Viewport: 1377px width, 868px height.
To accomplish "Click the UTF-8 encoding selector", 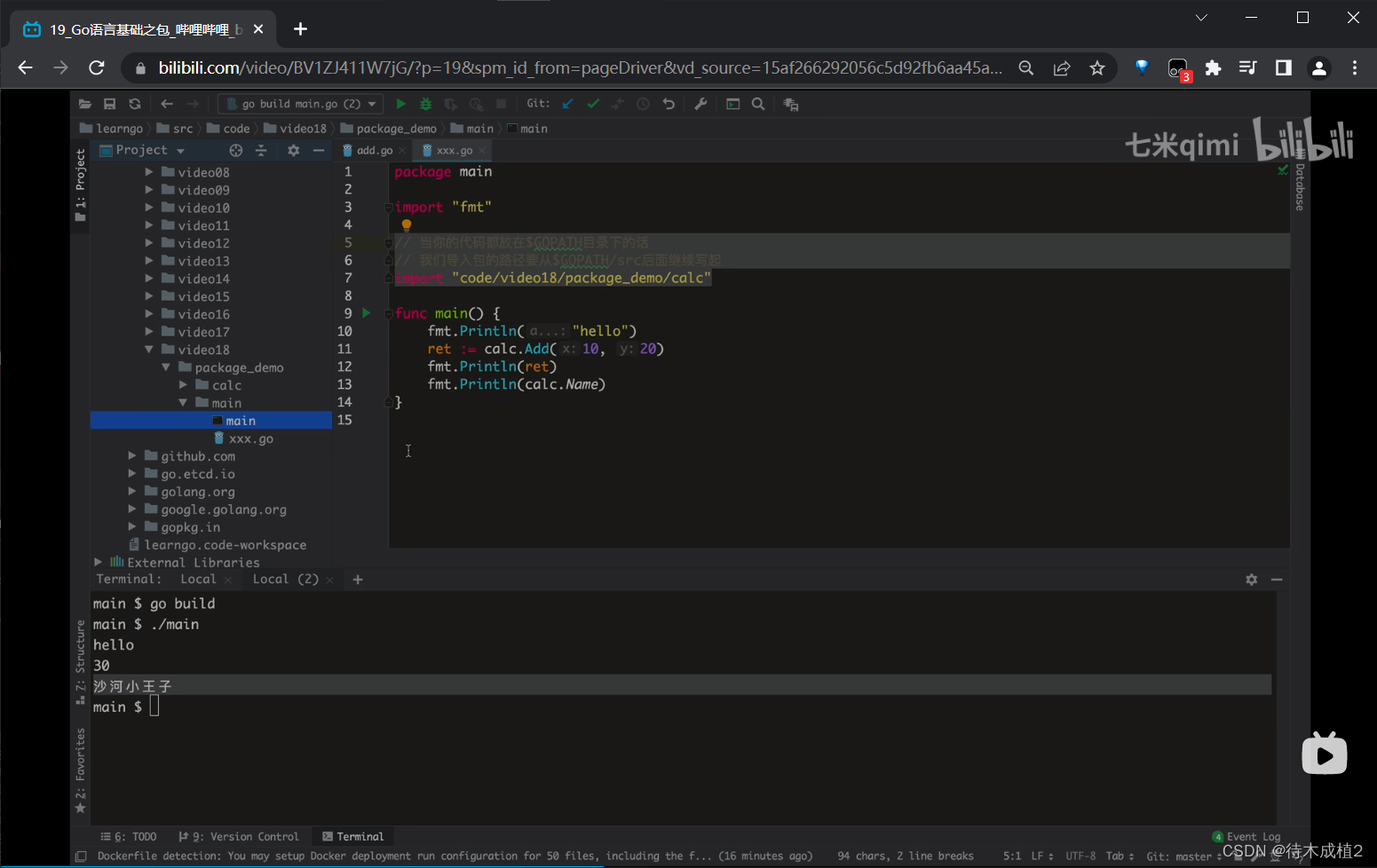I will point(1080,856).
